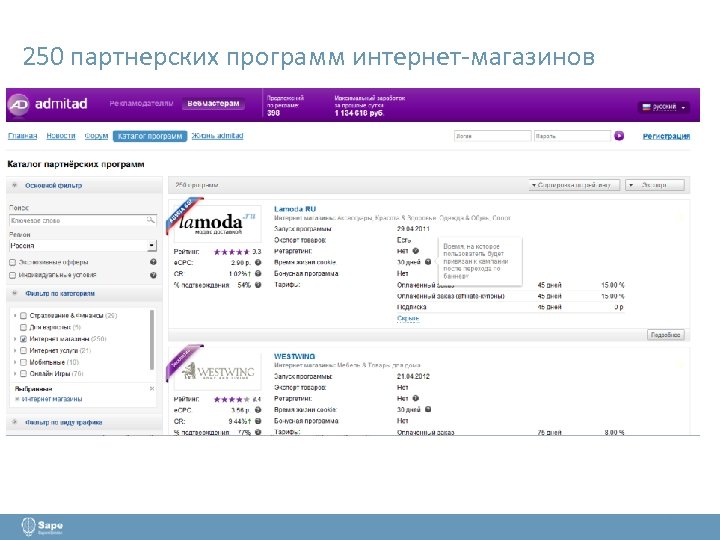Open Форум menu link
Image resolution: width=720 pixels, height=540 pixels.
[x=96, y=136]
